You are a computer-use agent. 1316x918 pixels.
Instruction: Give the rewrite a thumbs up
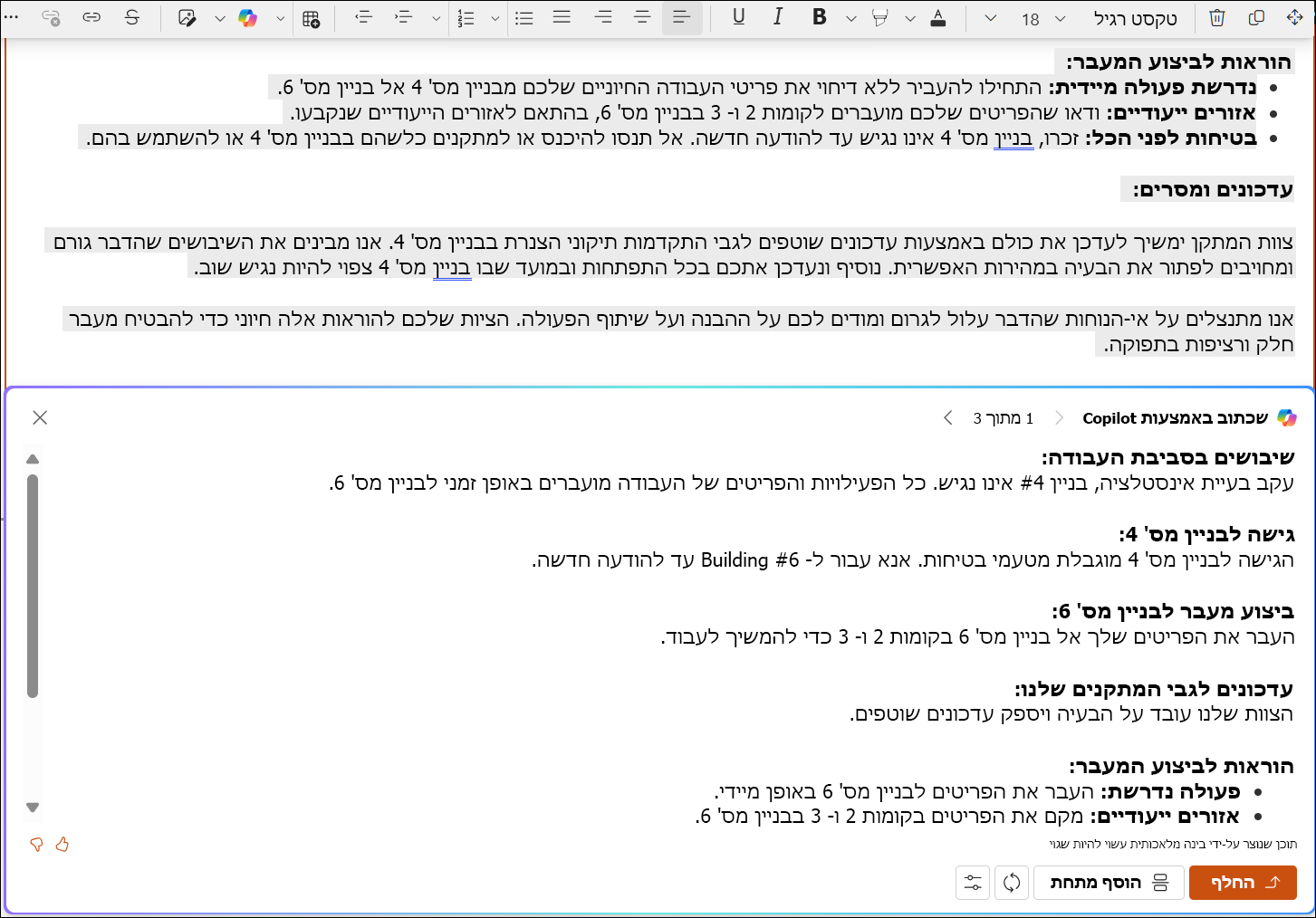click(62, 845)
